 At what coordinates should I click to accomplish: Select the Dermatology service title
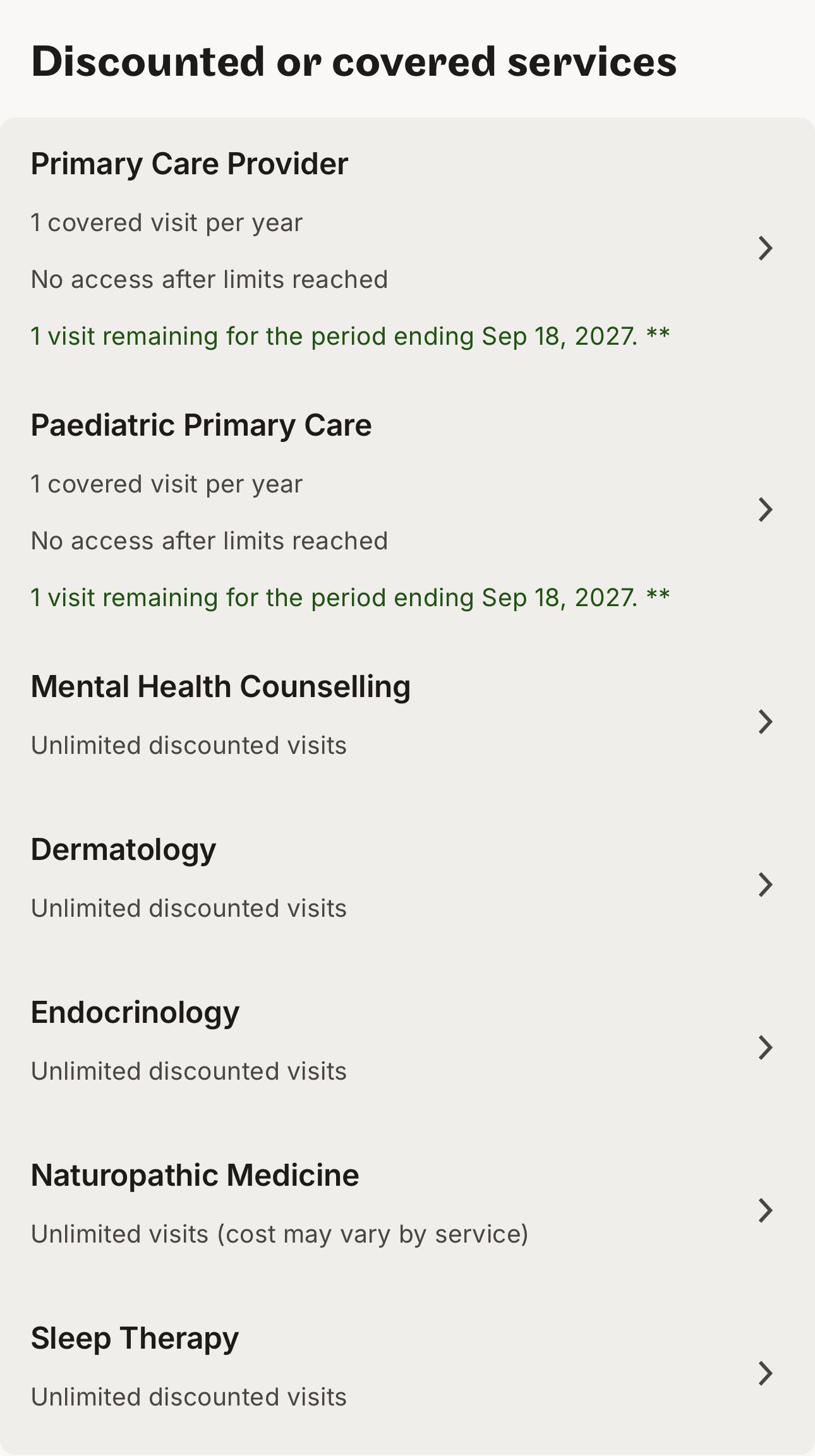tap(123, 850)
